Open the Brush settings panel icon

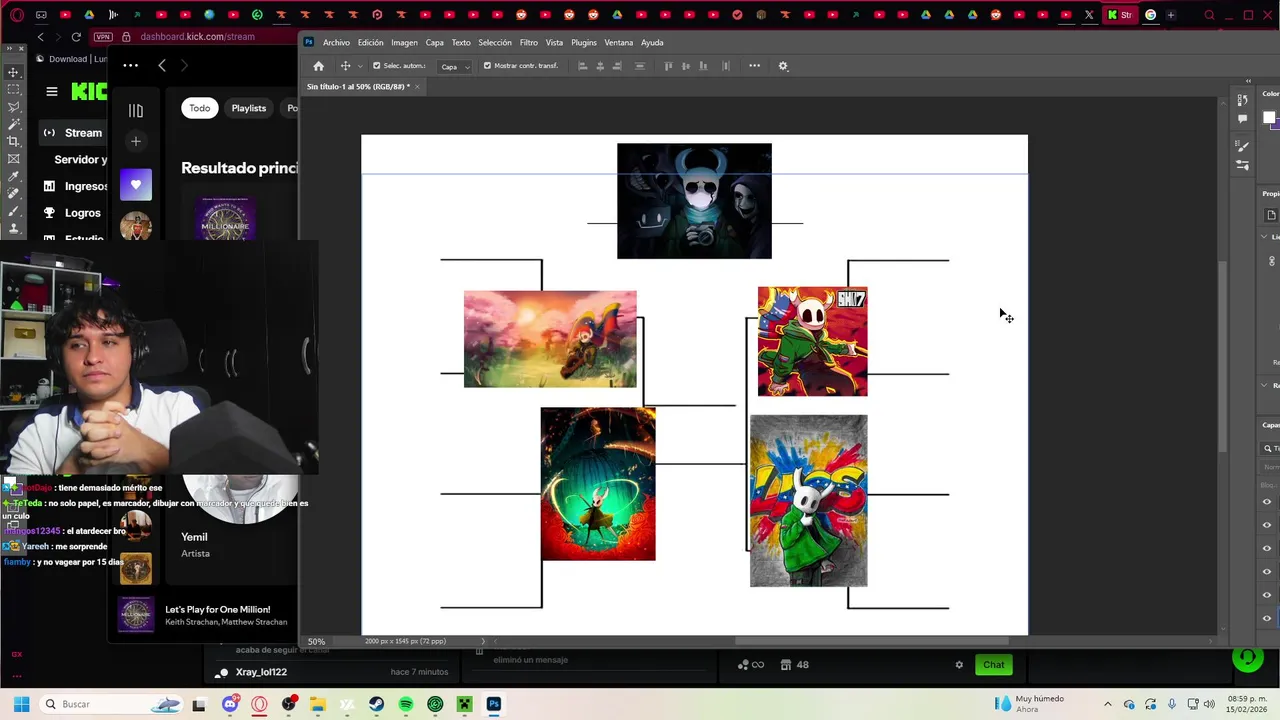(1242, 147)
